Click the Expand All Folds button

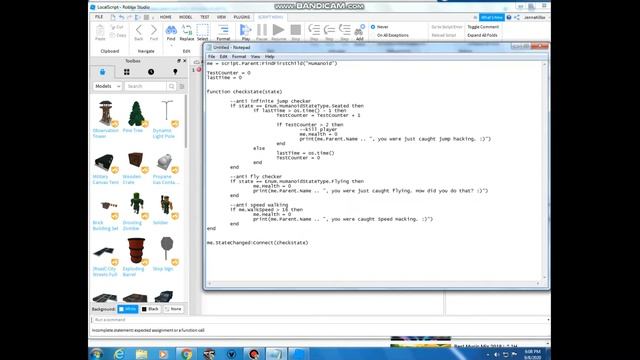tap(482, 36)
